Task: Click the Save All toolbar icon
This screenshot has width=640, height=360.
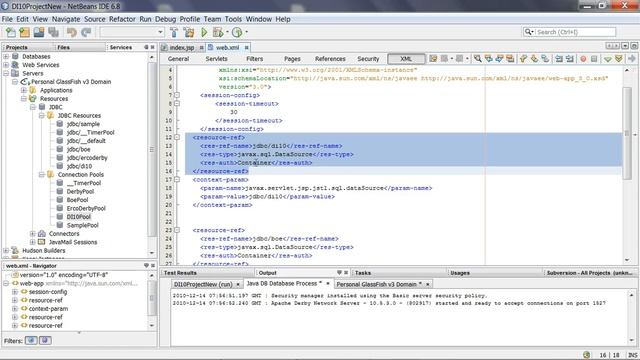Action: [53, 32]
